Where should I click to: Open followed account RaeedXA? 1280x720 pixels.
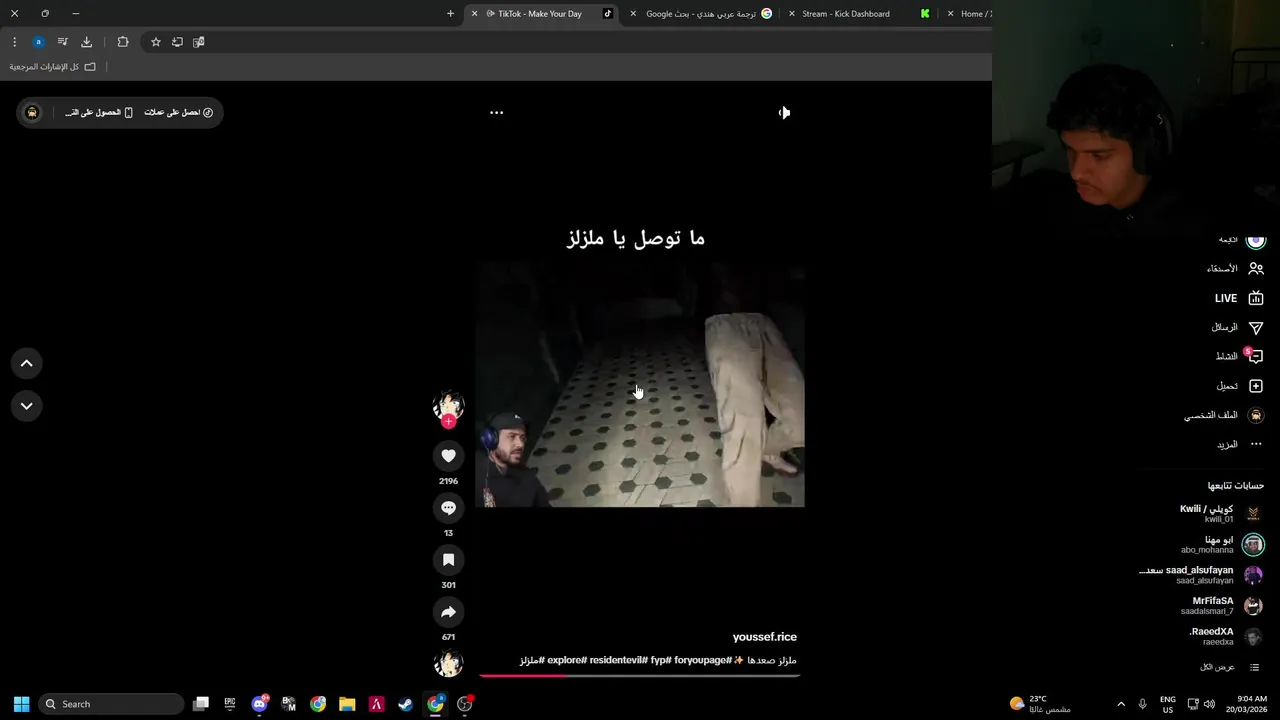pyautogui.click(x=1225, y=637)
